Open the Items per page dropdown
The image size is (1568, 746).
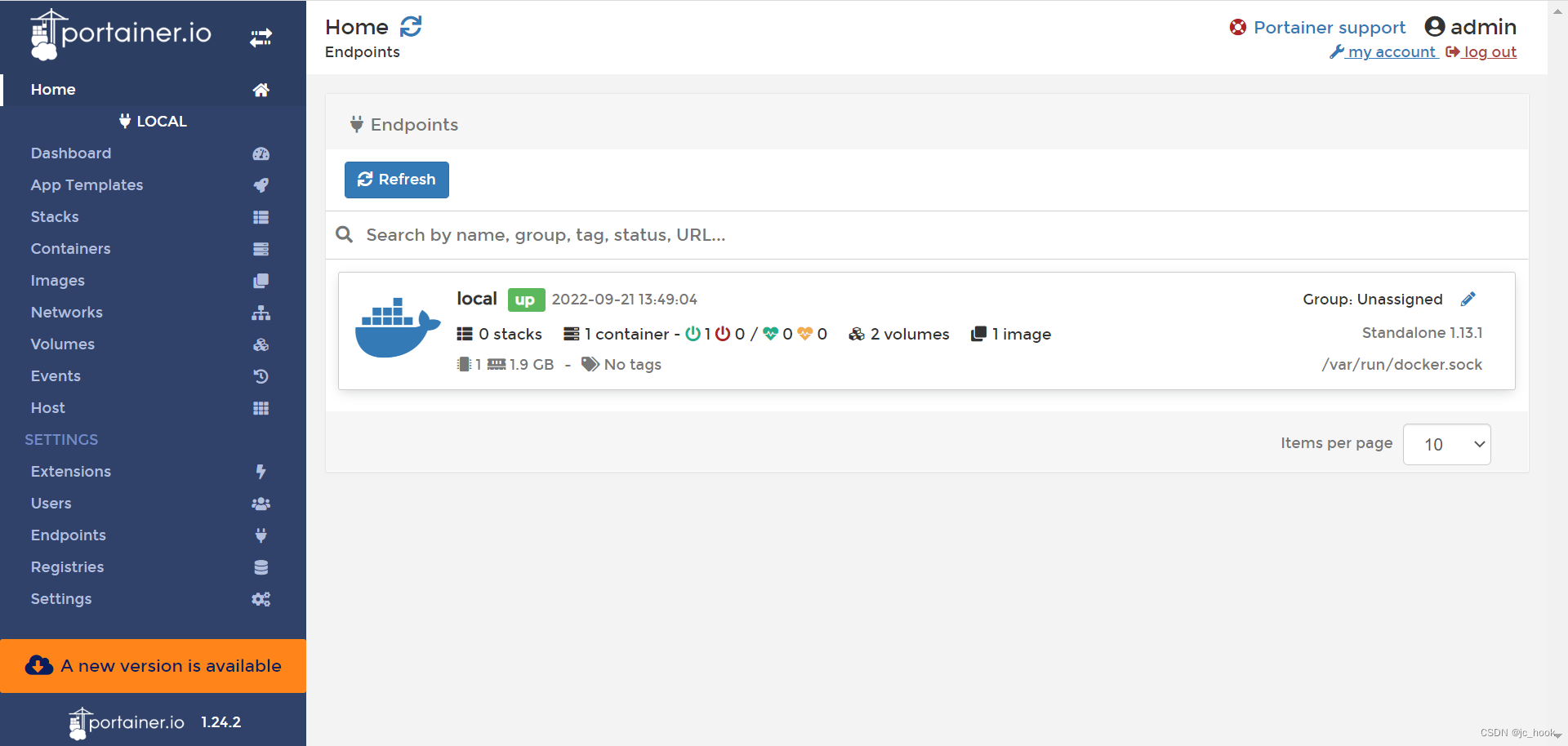1446,444
